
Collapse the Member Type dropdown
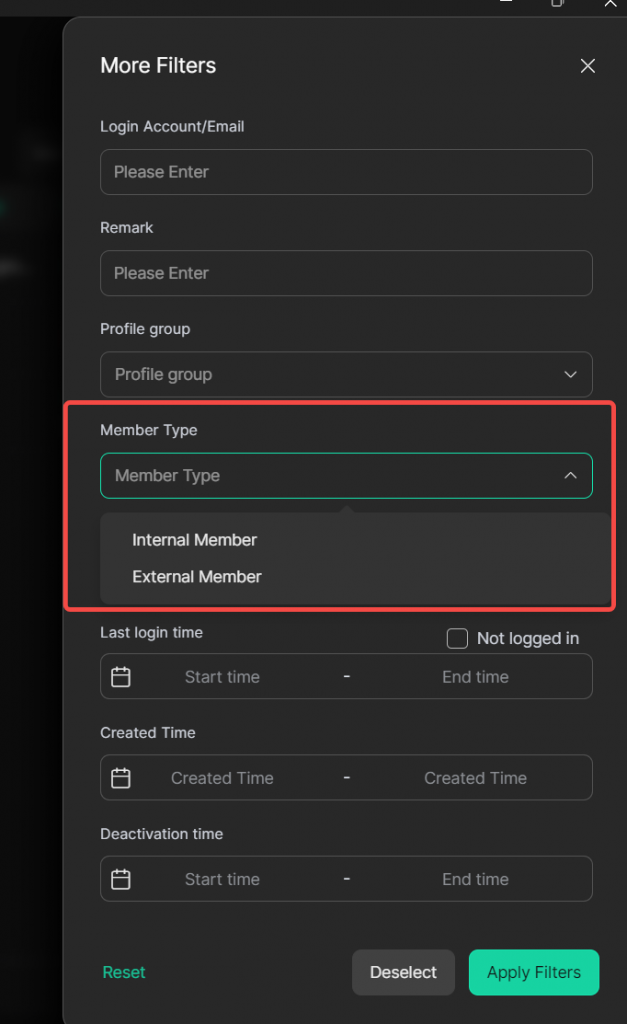[x=346, y=475]
